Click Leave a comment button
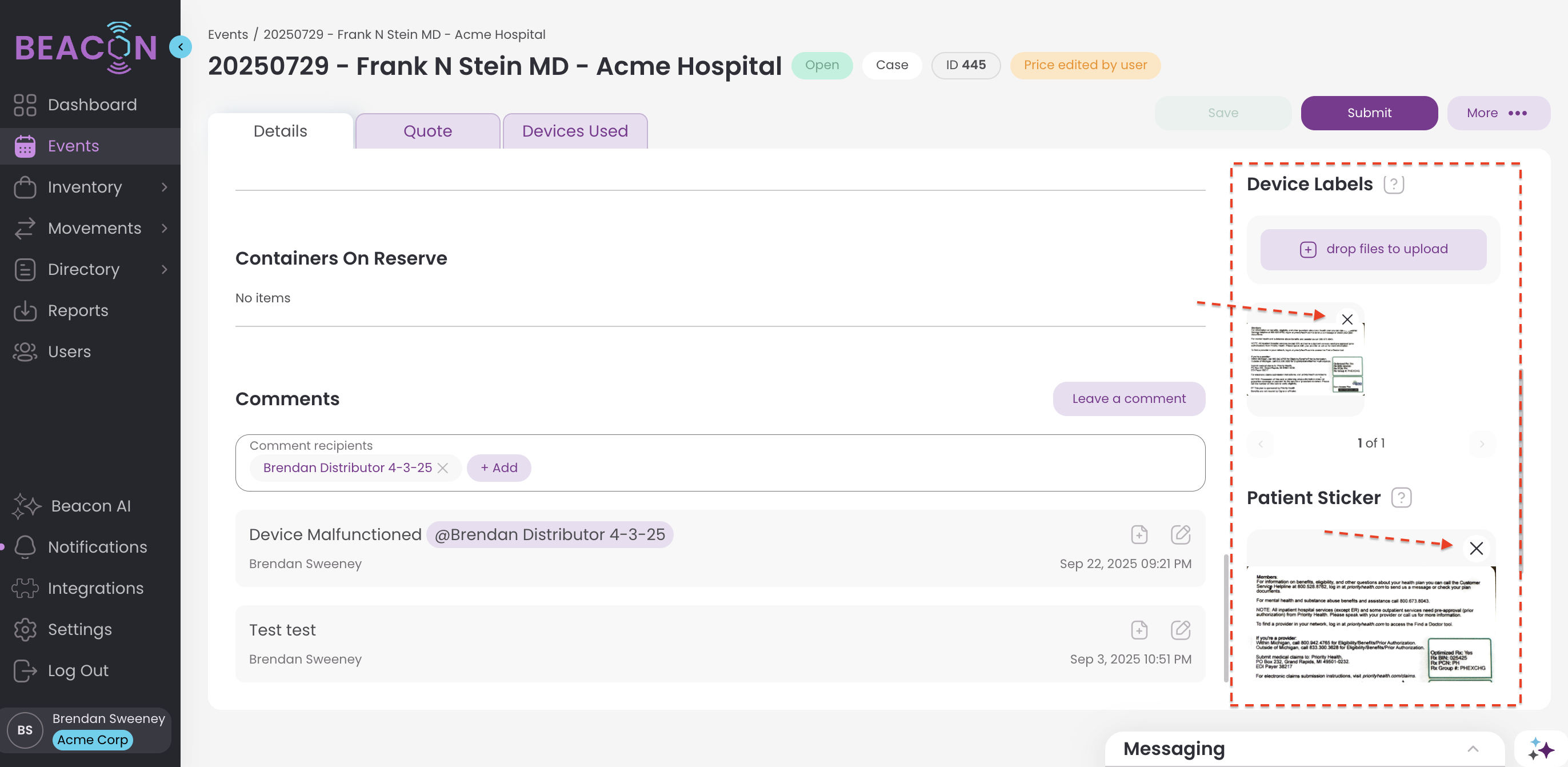1568x767 pixels. (x=1129, y=399)
